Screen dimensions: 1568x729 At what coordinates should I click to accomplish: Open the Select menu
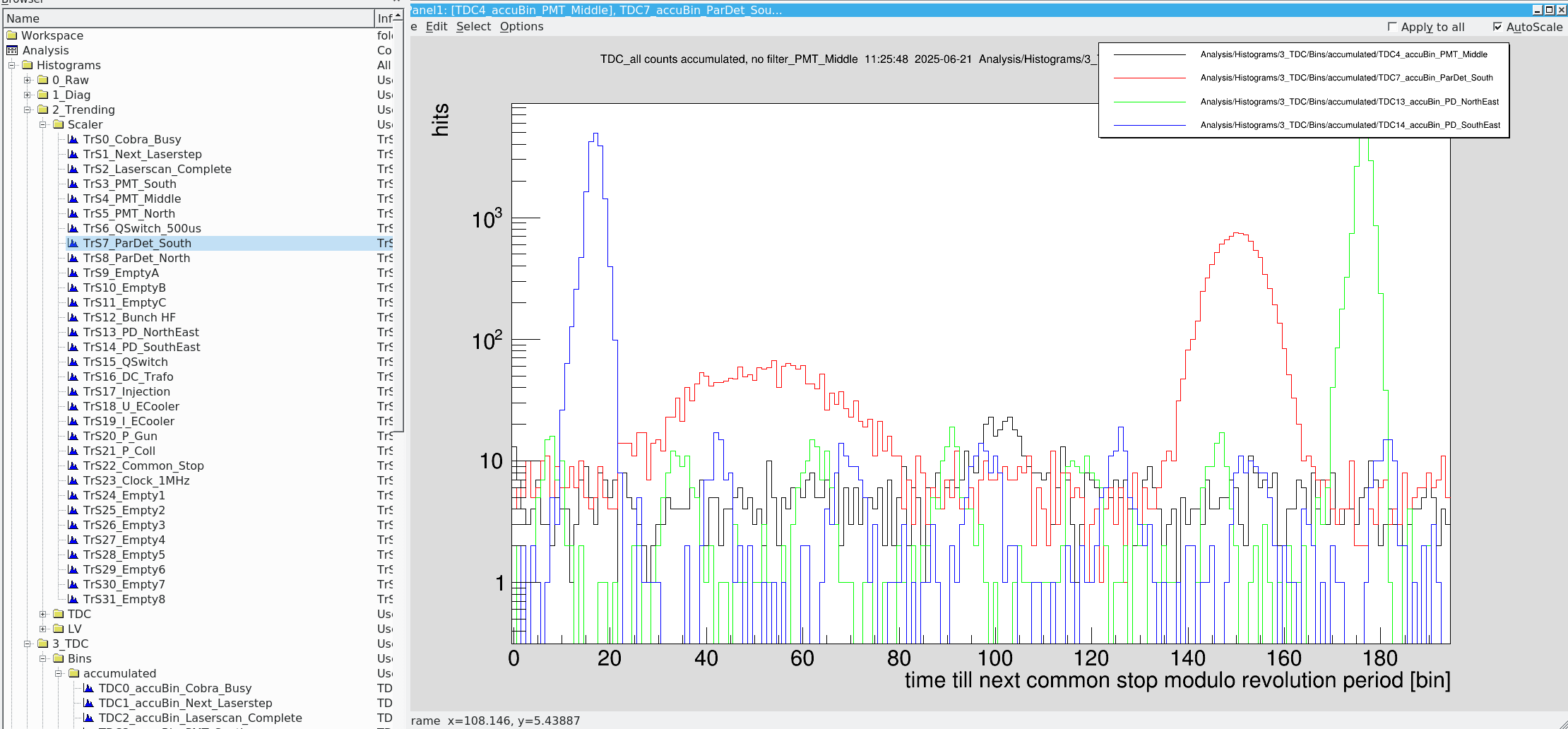pyautogui.click(x=473, y=27)
